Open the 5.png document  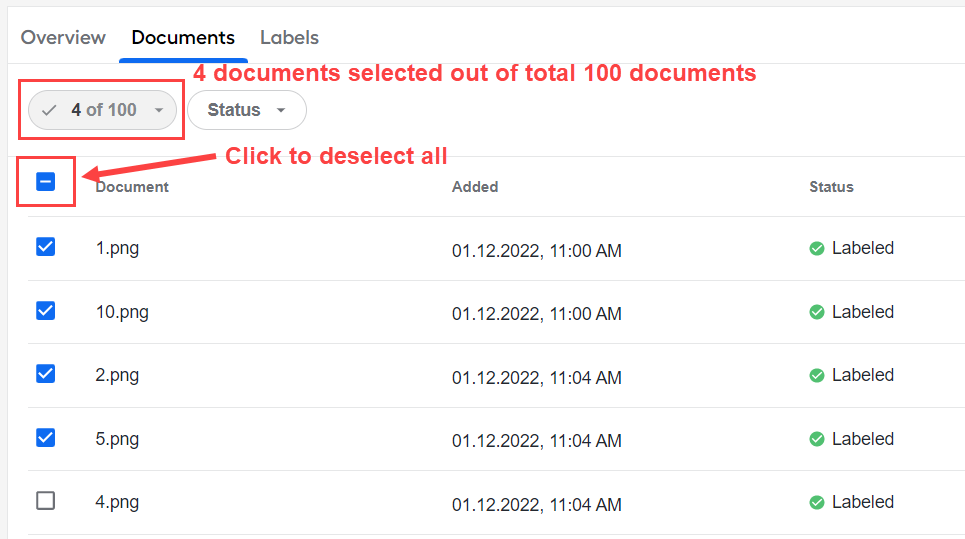pyautogui.click(x=117, y=439)
